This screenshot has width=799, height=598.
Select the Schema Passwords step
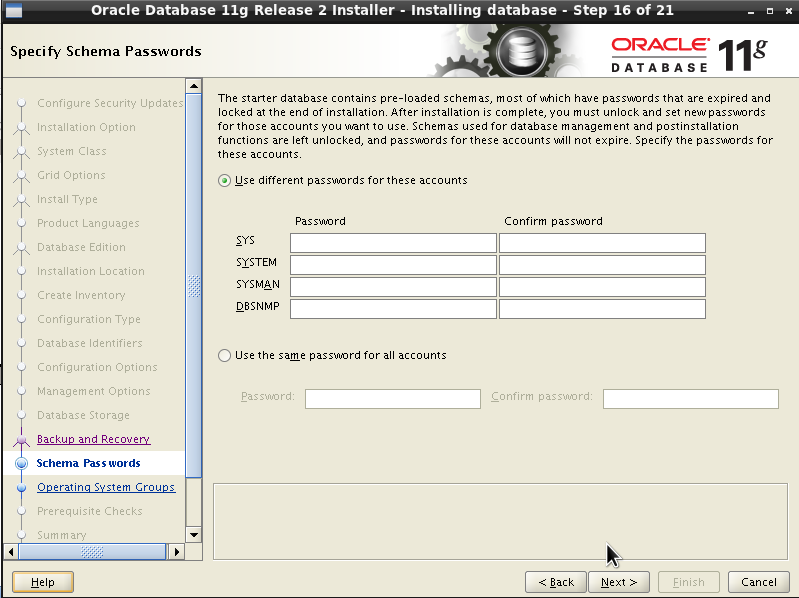(x=88, y=463)
